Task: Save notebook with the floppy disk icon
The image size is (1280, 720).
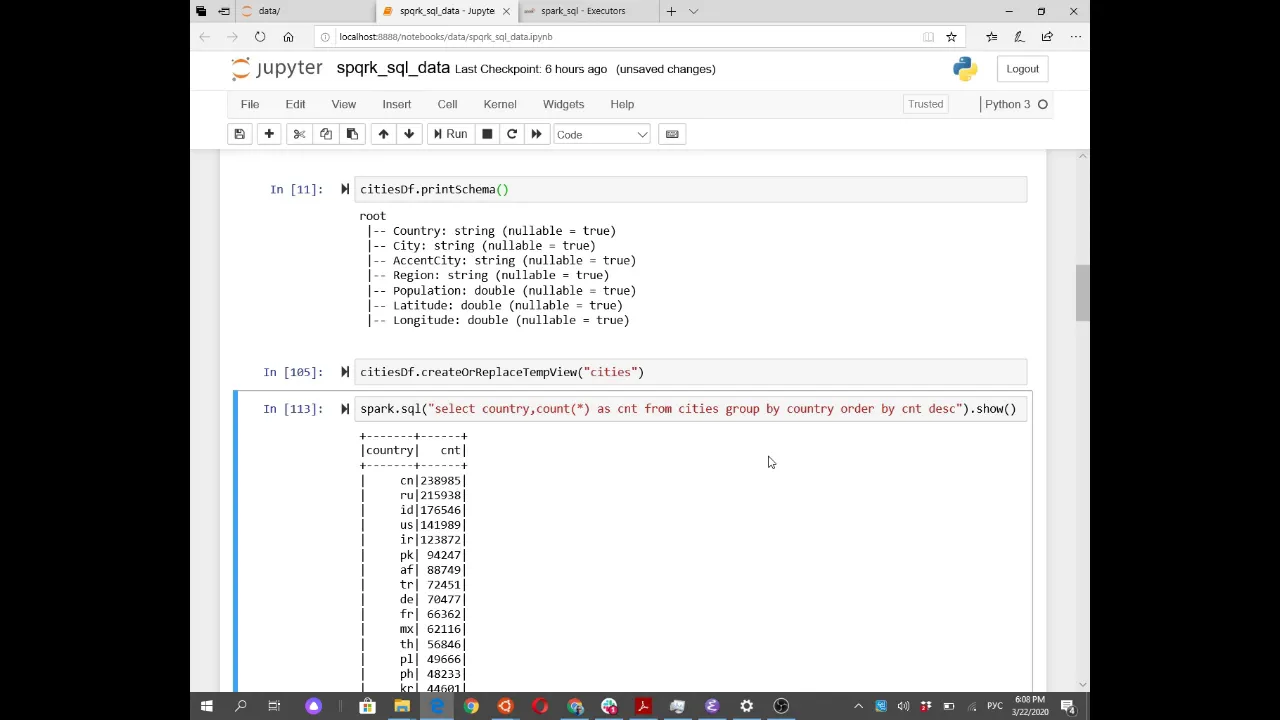Action: [x=240, y=134]
